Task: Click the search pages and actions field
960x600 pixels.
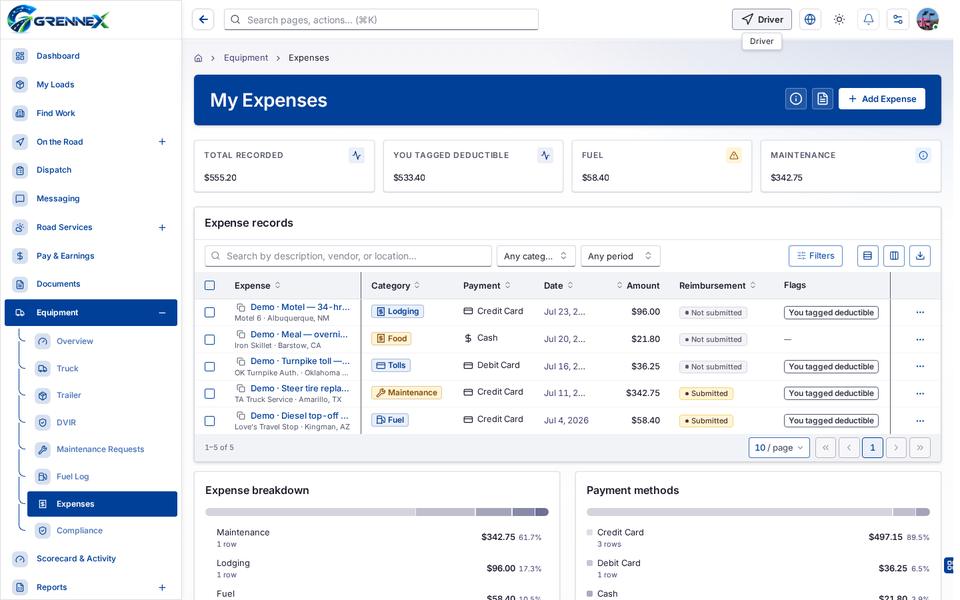Action: (x=381, y=20)
